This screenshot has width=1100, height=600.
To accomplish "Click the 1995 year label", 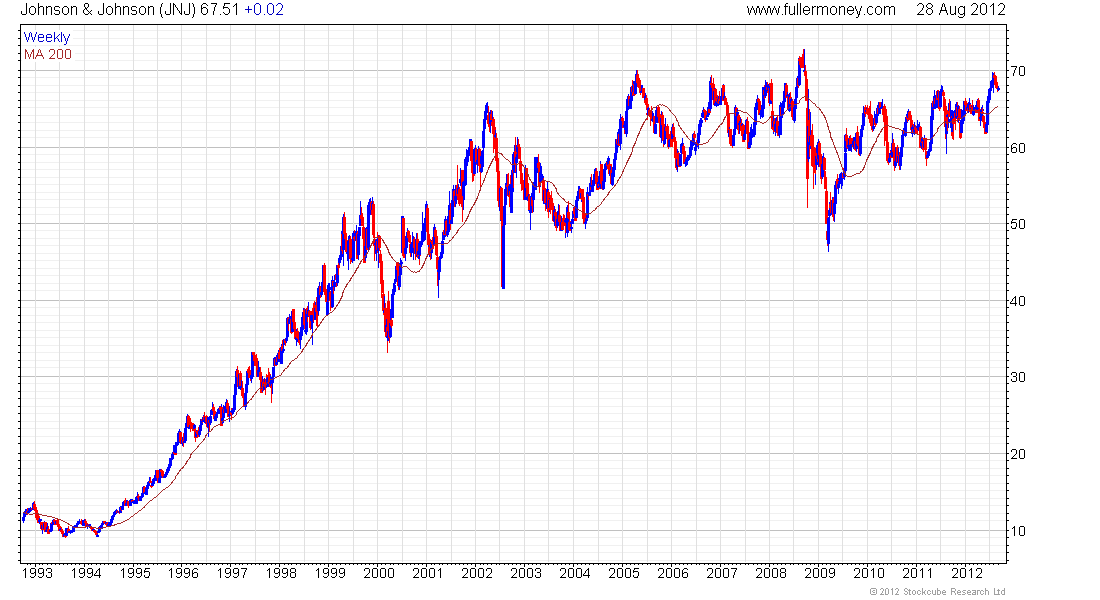I will pos(135,573).
